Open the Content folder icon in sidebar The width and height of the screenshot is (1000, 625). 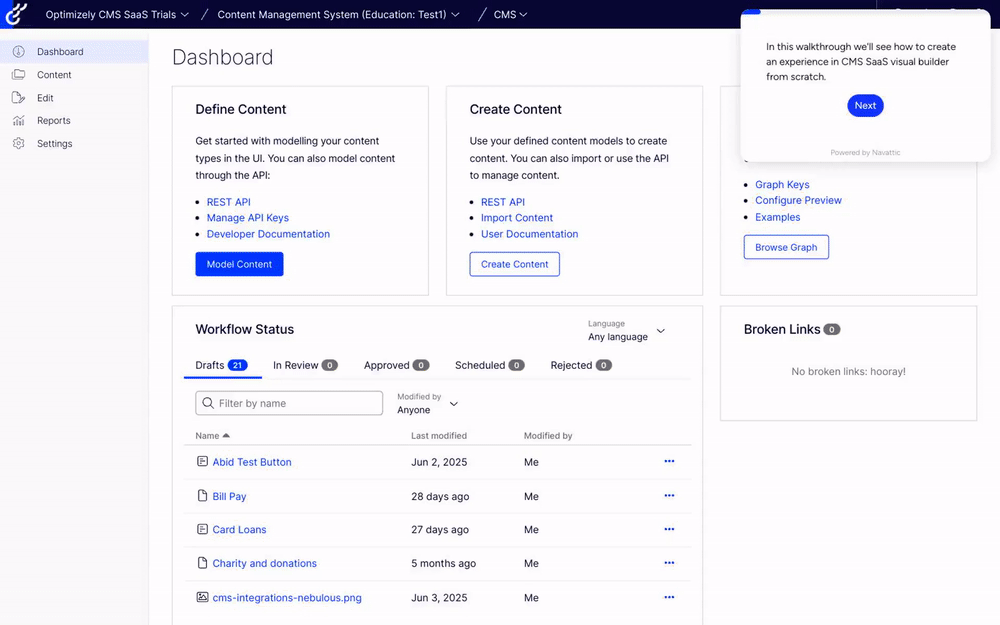point(18,75)
